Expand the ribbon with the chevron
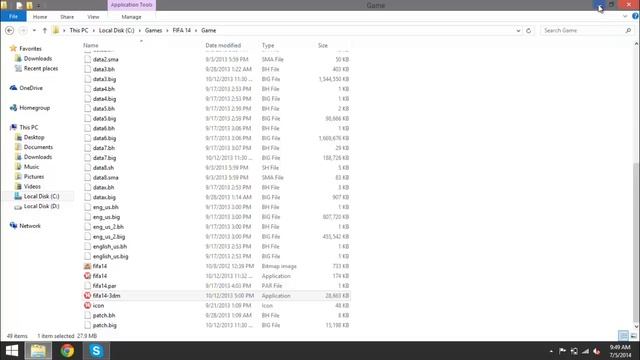The image size is (640, 360). 625,16
